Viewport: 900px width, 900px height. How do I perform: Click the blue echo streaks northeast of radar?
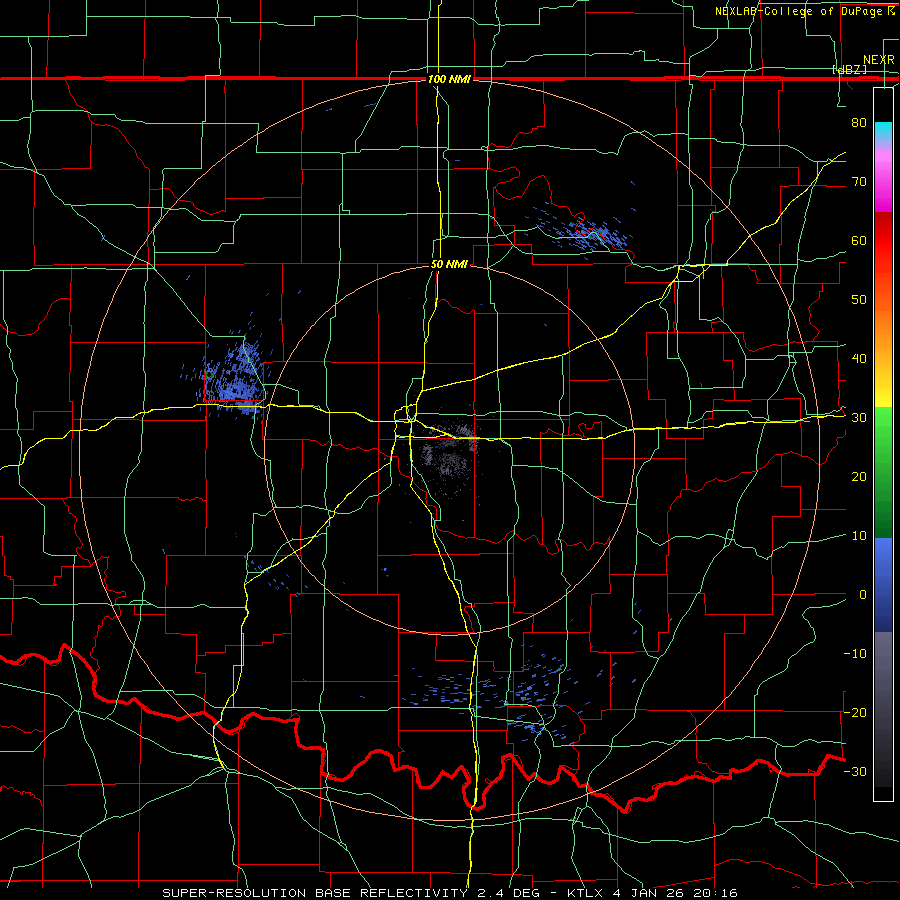[x=583, y=230]
